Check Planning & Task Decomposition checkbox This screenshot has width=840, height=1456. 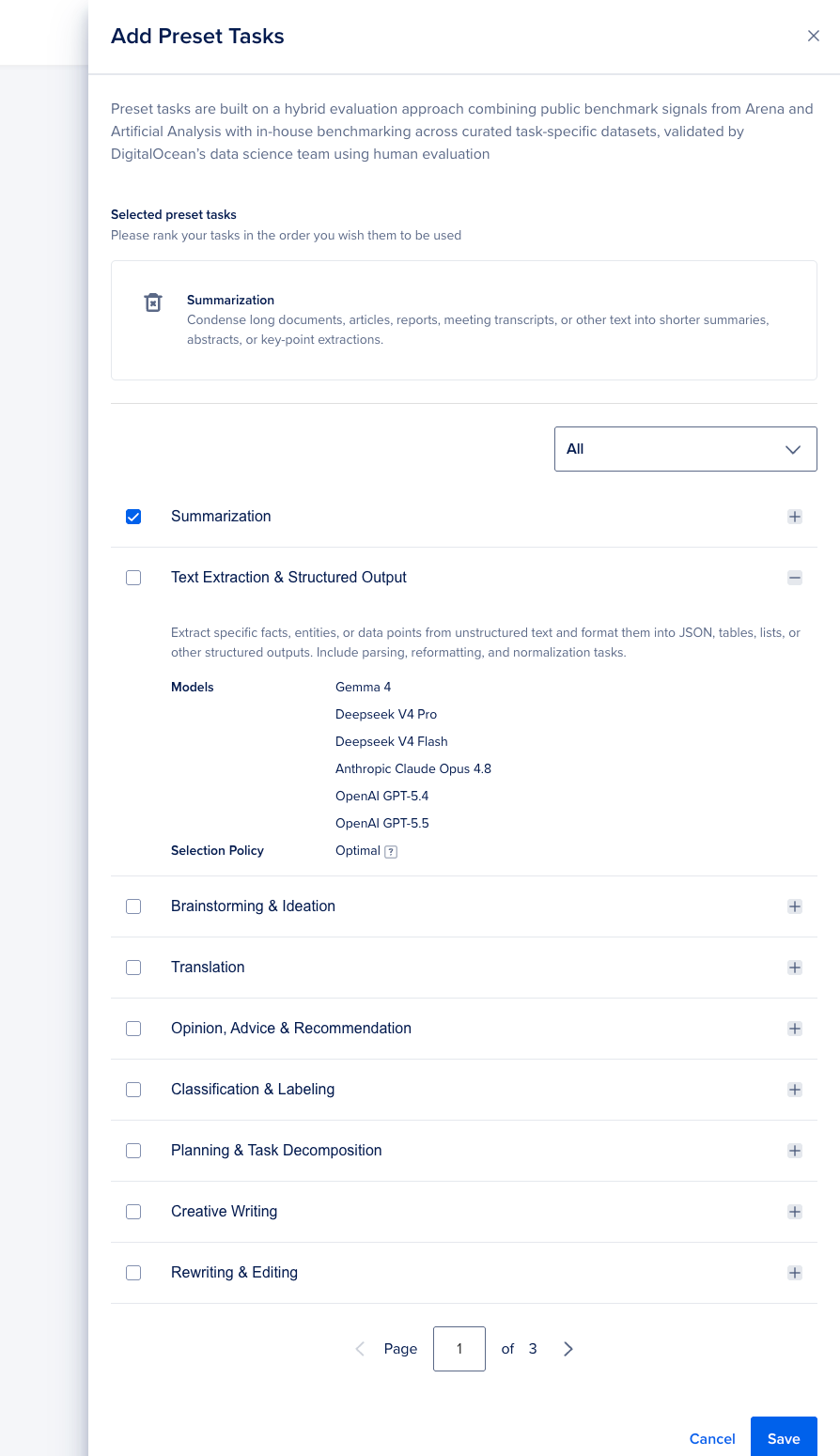(133, 1151)
